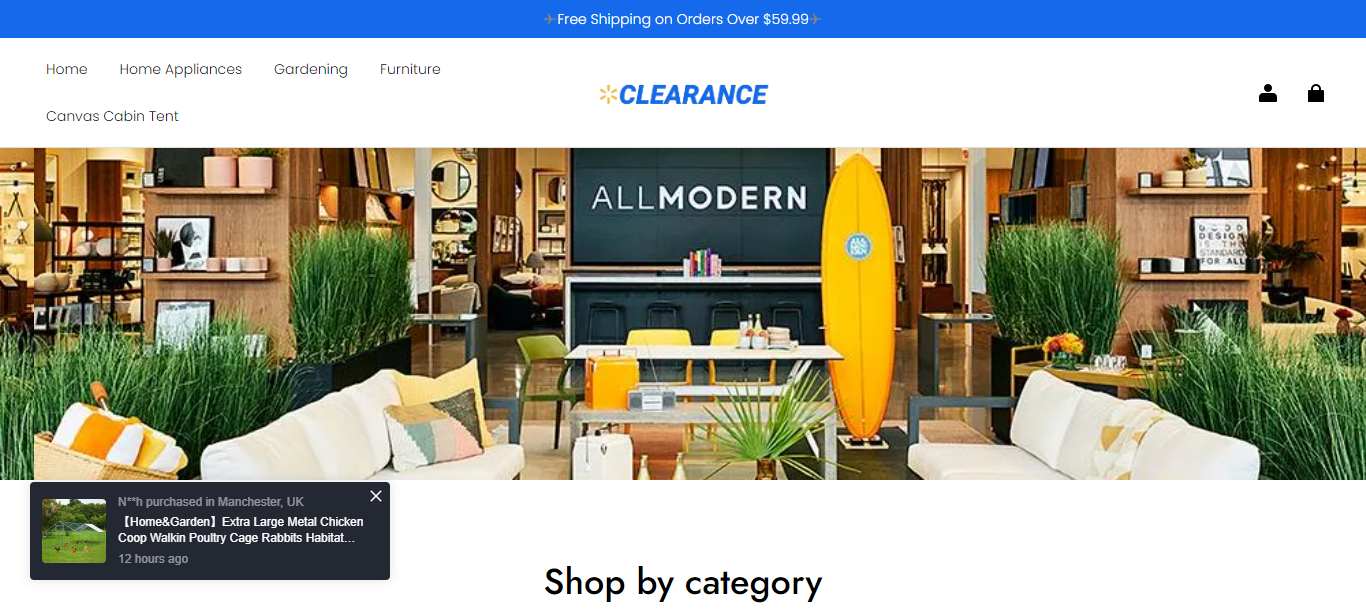This screenshot has height=610, width=1366.
Task: Click 'N**h purchased in Manchester, UK' text
Action: pos(211,502)
